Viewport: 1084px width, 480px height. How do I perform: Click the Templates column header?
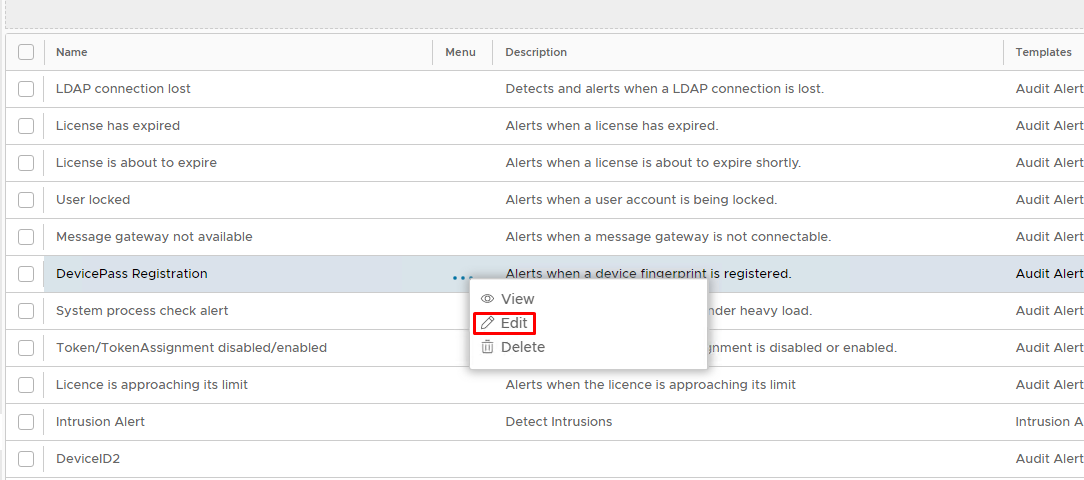pos(1043,52)
